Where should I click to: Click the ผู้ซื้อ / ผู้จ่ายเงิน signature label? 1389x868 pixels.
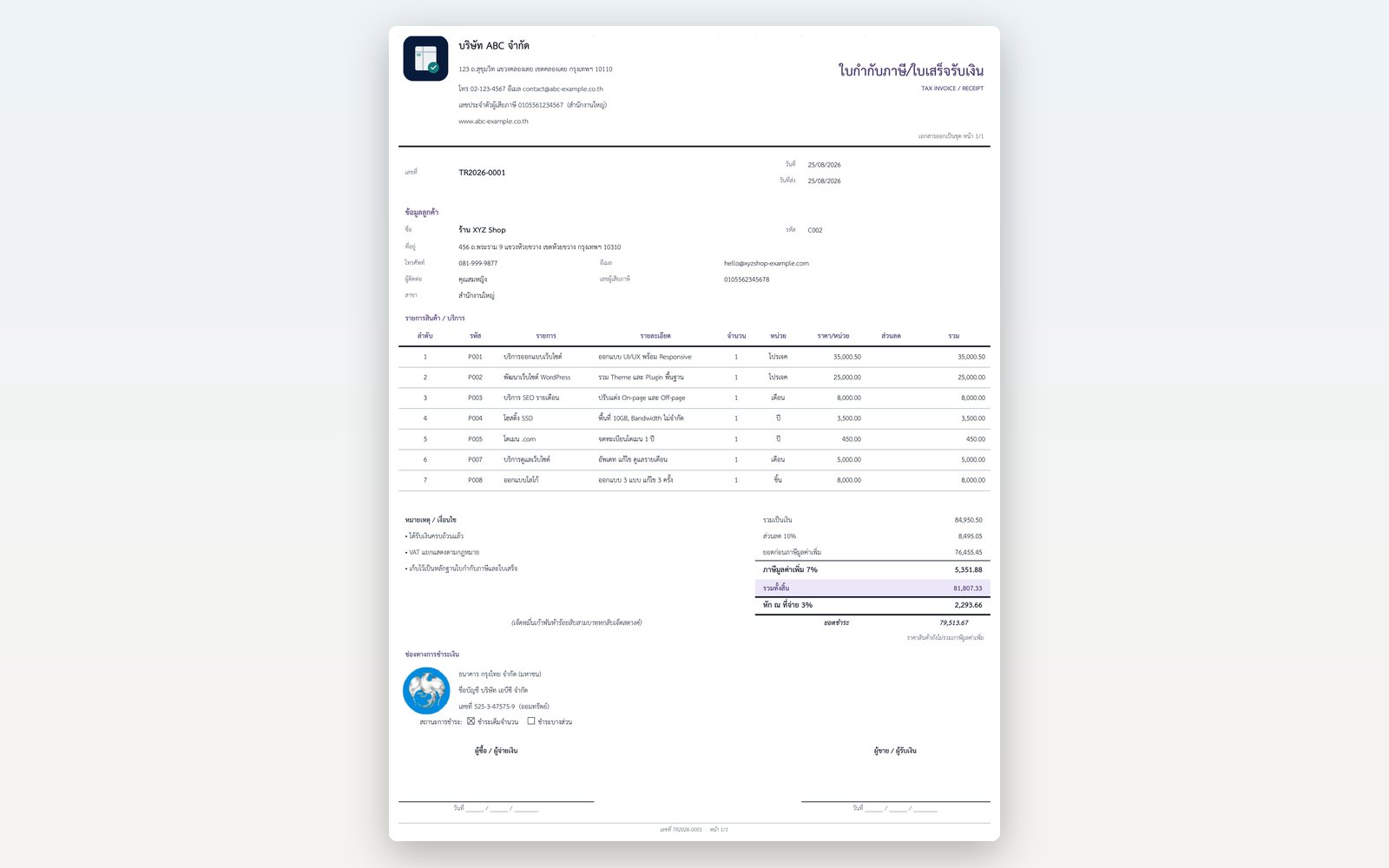click(496, 750)
